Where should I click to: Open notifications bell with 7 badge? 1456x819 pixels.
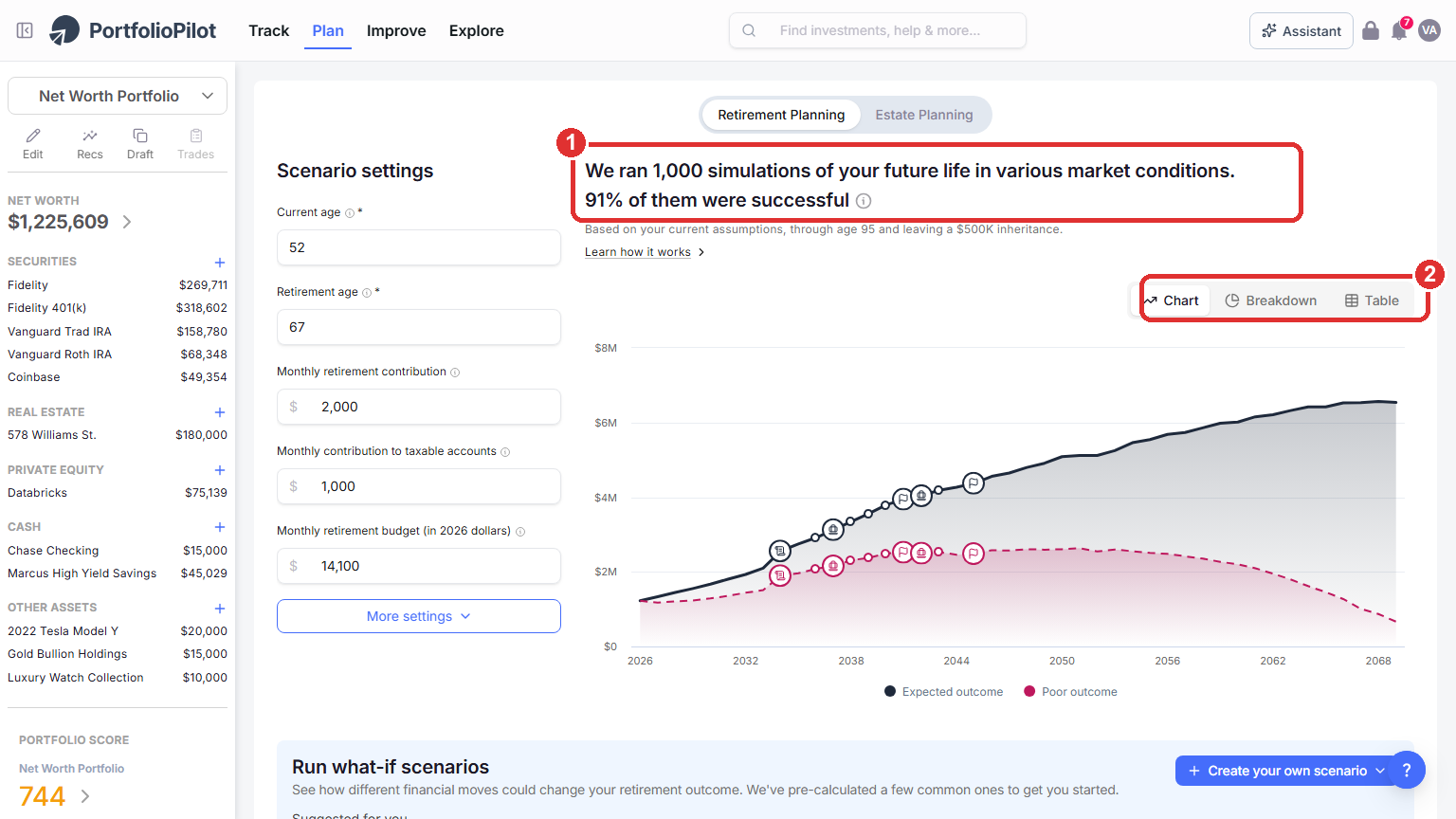point(1399,30)
